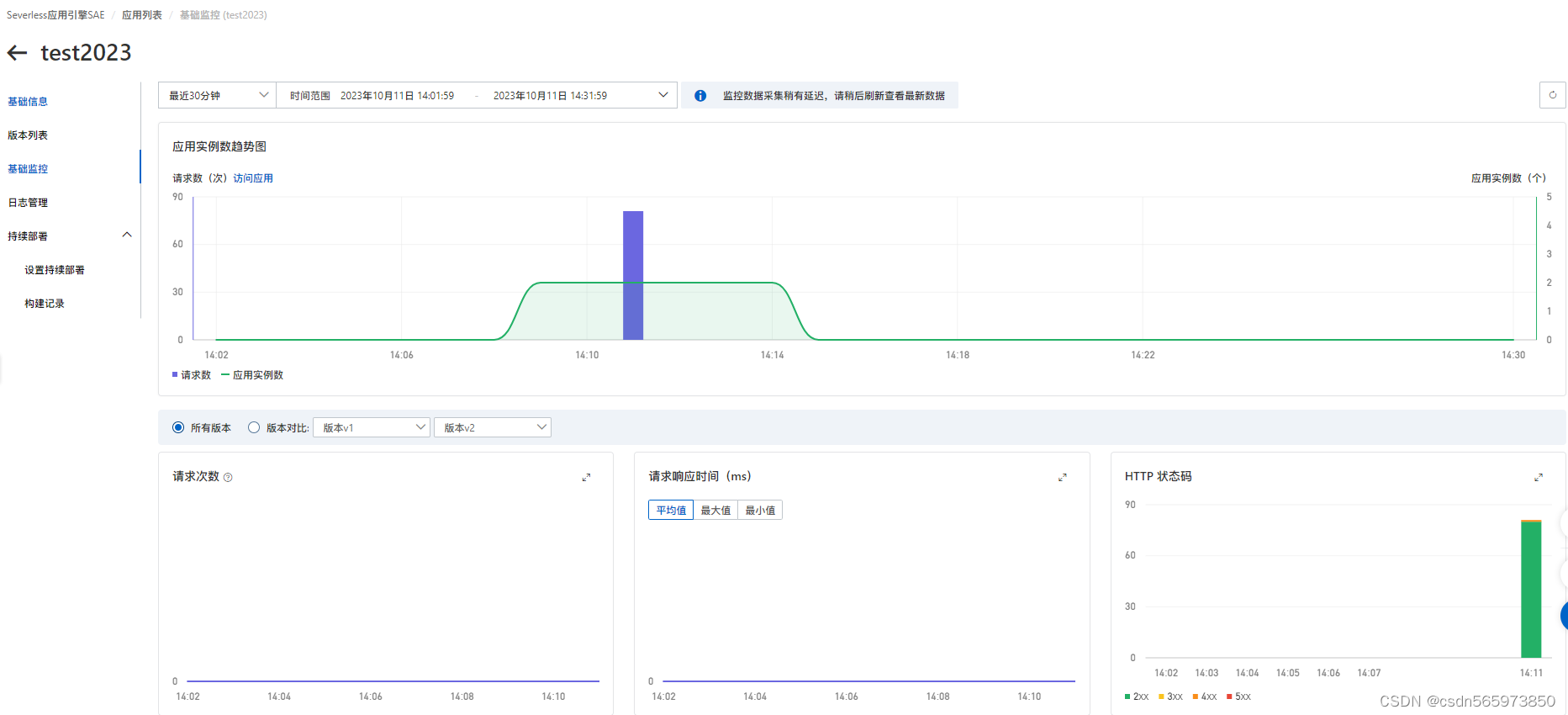Toggle the 5xx legend in HTTP chart
Screen dimensions: 1568x715
(1239, 696)
